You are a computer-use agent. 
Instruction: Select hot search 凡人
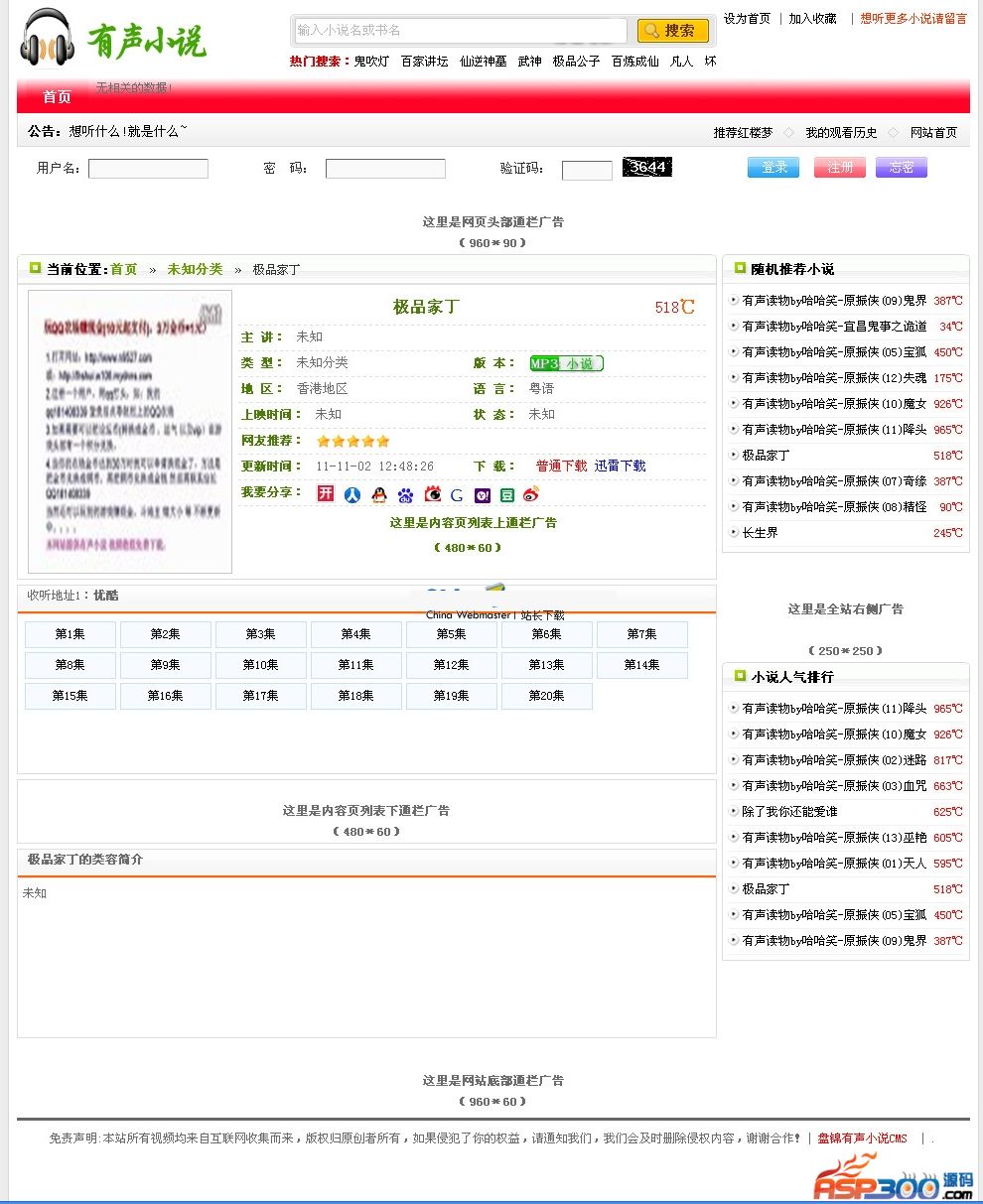click(x=682, y=61)
